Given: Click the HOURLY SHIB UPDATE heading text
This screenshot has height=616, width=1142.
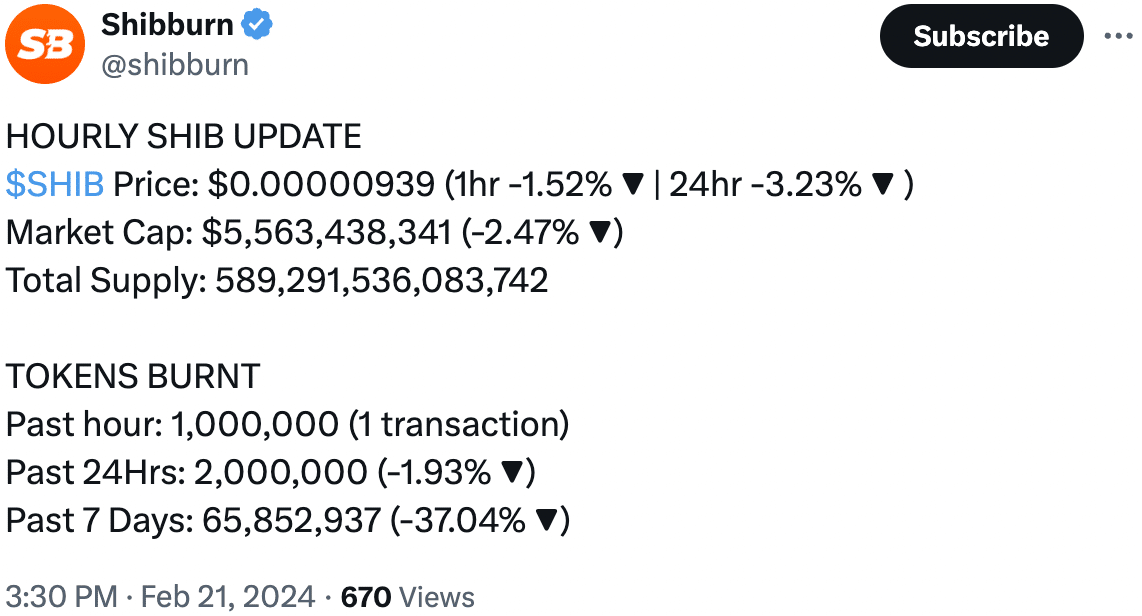Looking at the screenshot, I should coord(184,136).
